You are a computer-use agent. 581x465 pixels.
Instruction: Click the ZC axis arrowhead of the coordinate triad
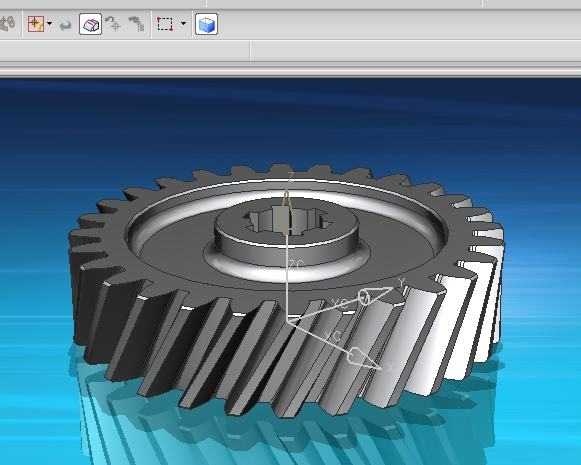pos(287,210)
